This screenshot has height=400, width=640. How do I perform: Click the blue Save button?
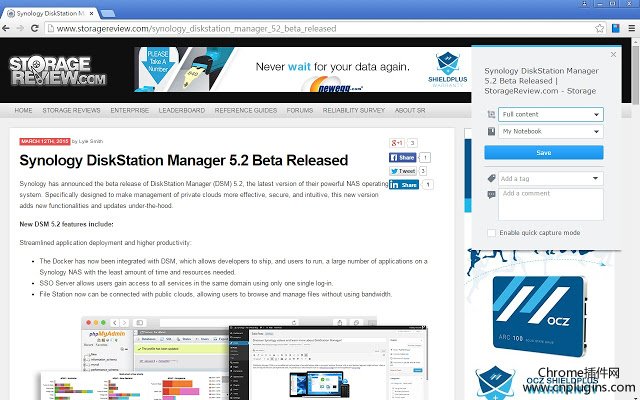[x=544, y=152]
